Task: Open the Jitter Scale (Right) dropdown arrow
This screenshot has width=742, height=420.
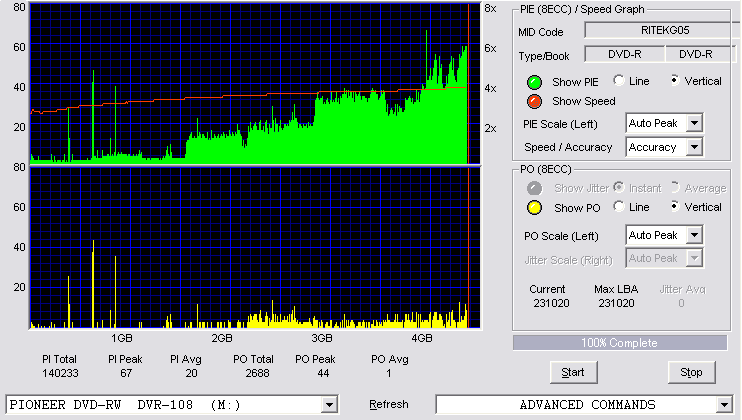Action: coord(694,258)
